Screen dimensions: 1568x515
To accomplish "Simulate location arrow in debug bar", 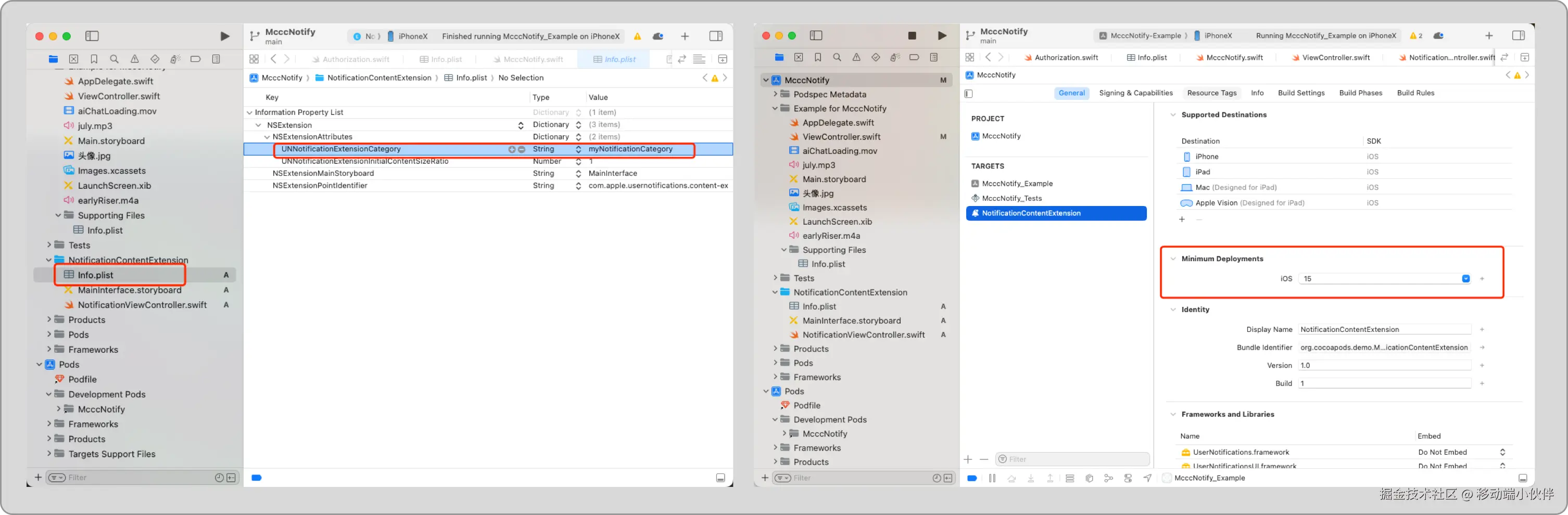I will tap(1147, 478).
